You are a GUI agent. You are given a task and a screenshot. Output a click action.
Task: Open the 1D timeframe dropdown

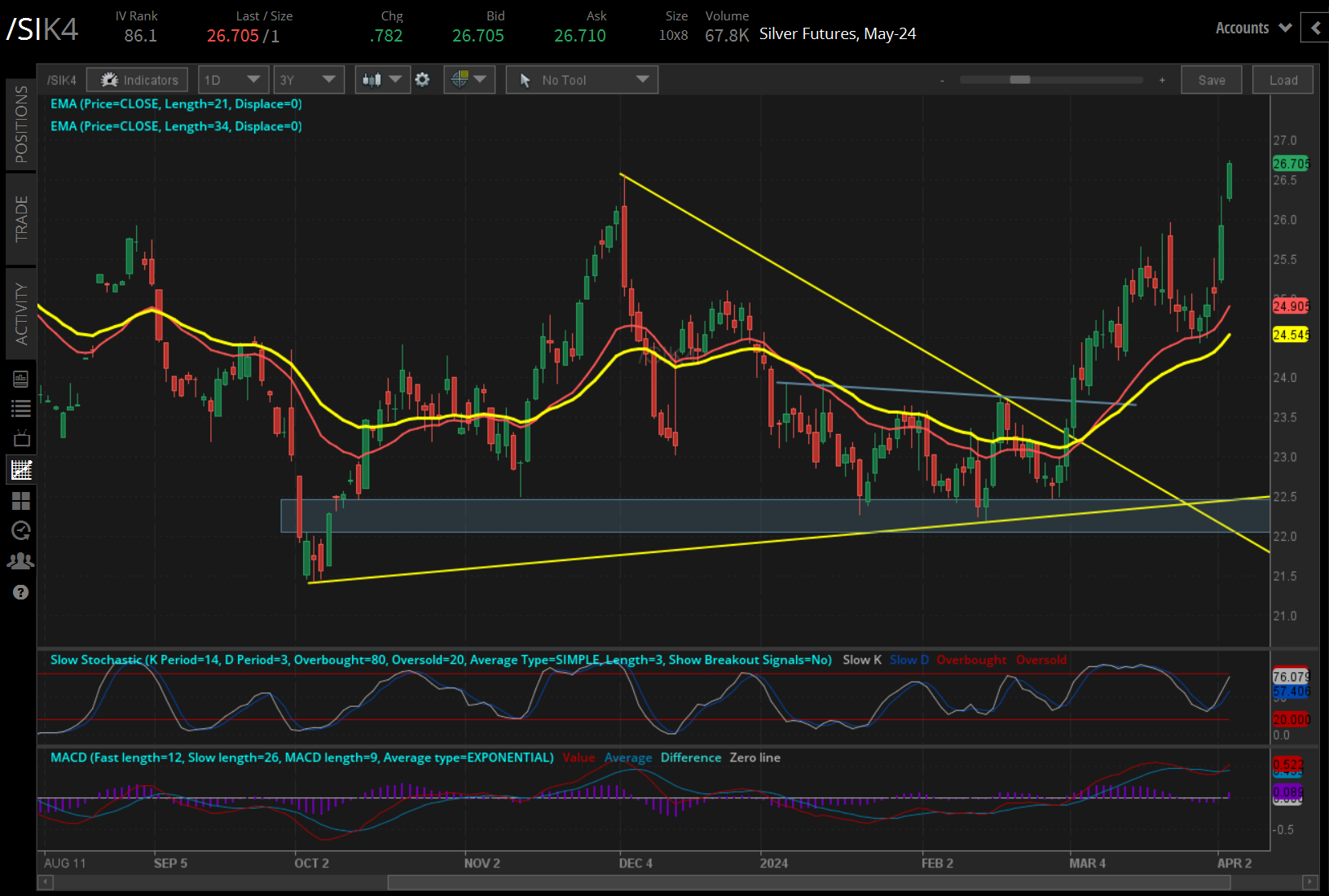(232, 80)
